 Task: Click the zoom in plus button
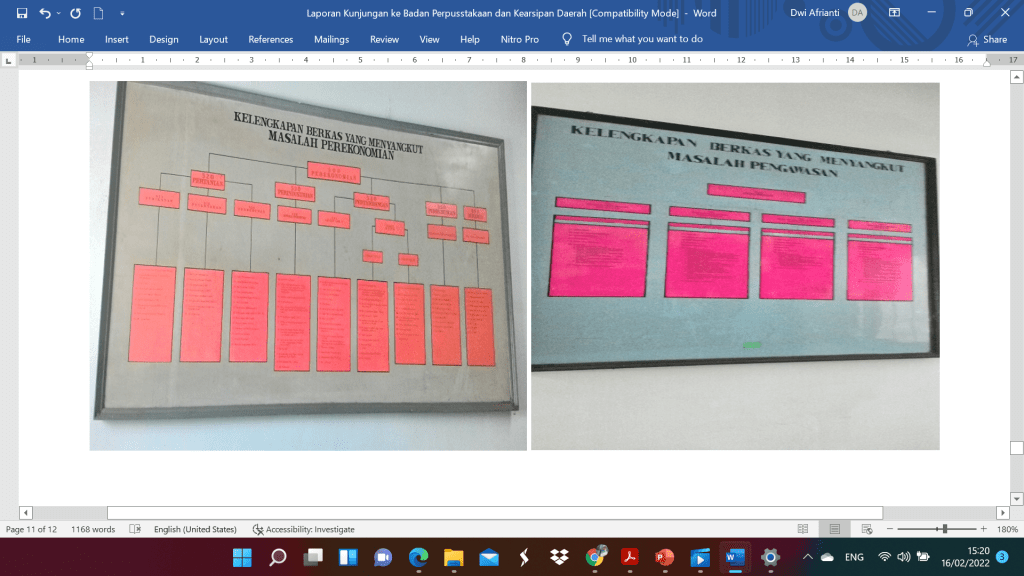point(984,529)
